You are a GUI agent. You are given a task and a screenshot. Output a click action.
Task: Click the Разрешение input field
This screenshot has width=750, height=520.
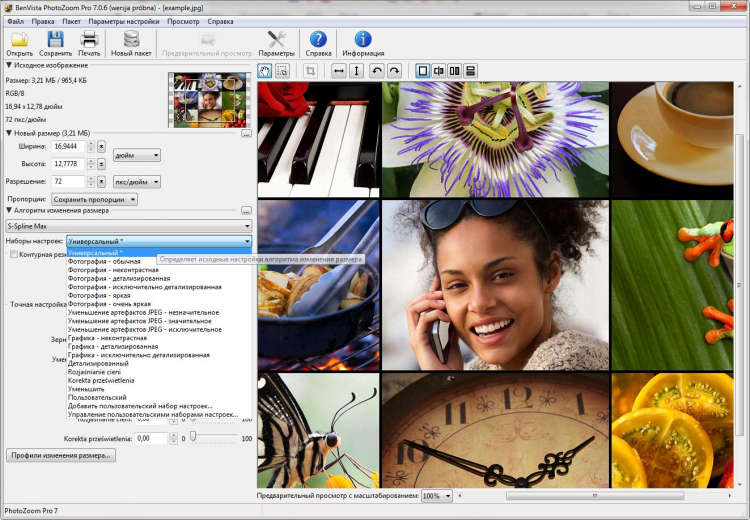point(68,182)
